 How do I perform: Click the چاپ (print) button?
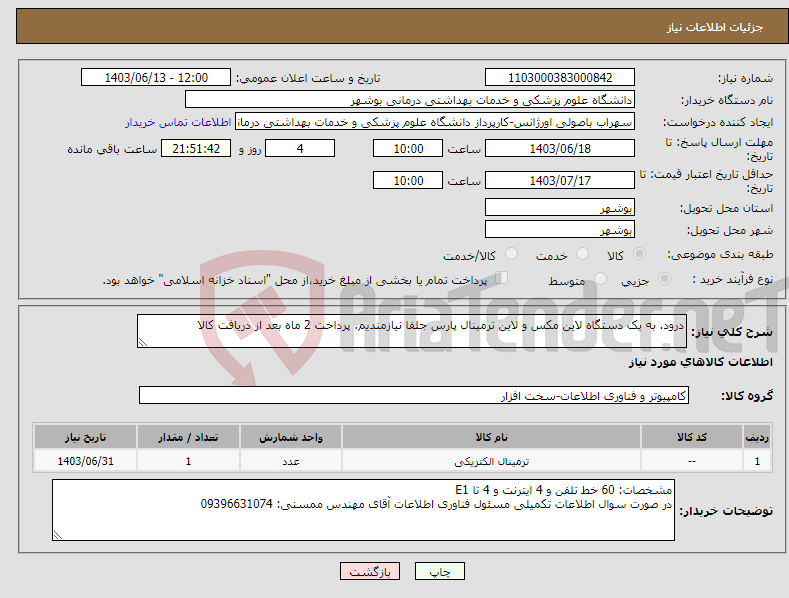tap(439, 571)
